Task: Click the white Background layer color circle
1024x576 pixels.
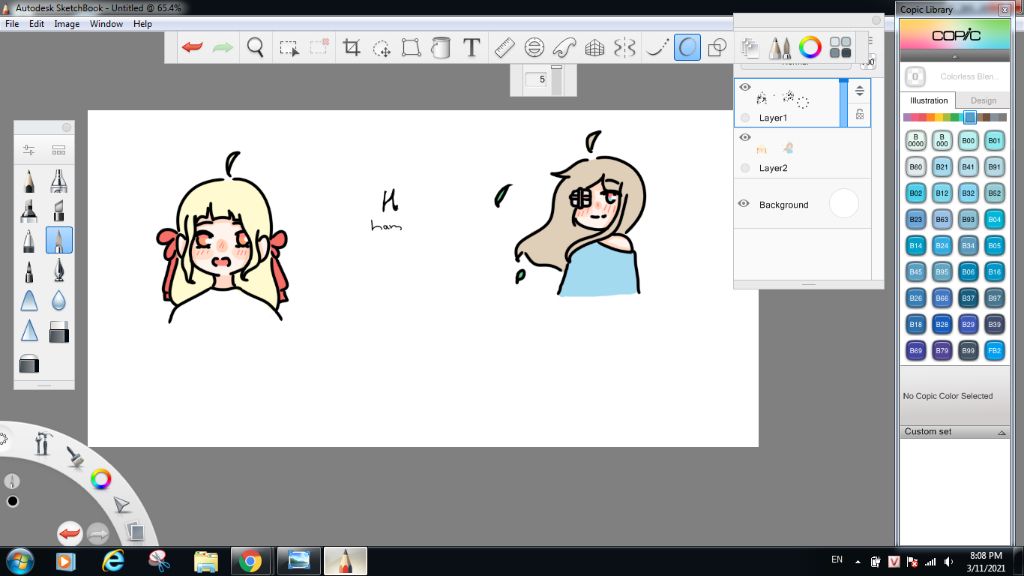Action: click(843, 203)
